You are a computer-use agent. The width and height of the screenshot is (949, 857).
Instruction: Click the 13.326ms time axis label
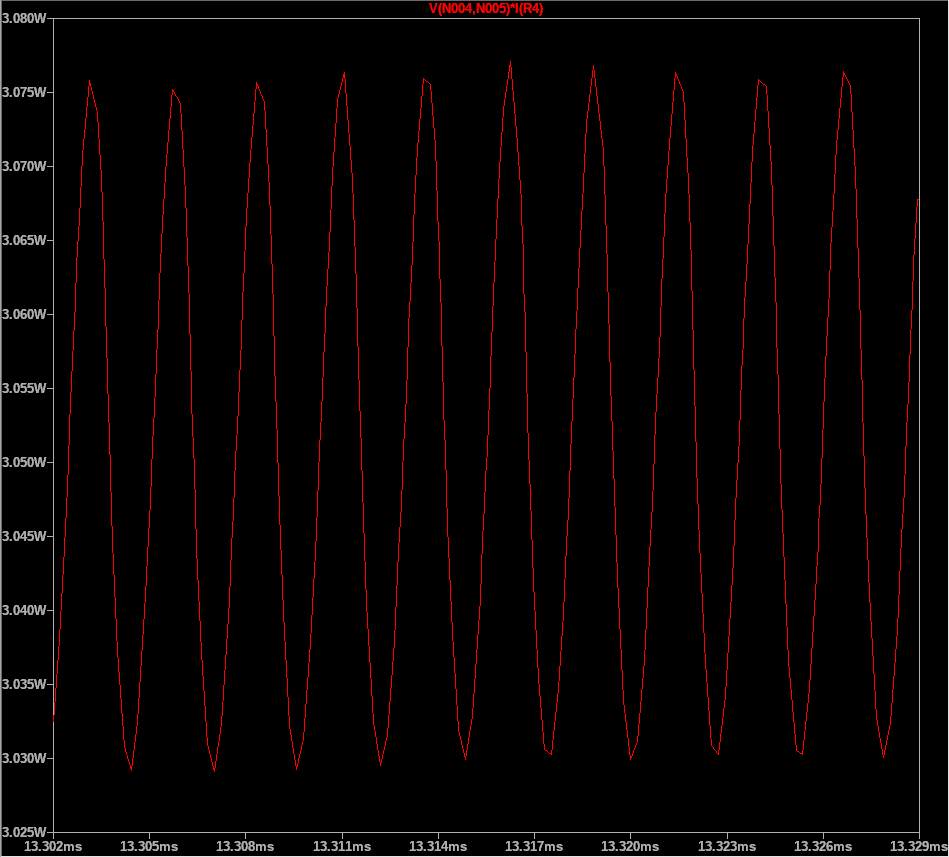click(823, 846)
